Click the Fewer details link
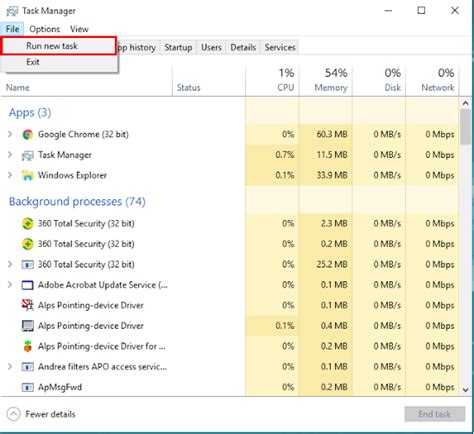 click(x=50, y=414)
